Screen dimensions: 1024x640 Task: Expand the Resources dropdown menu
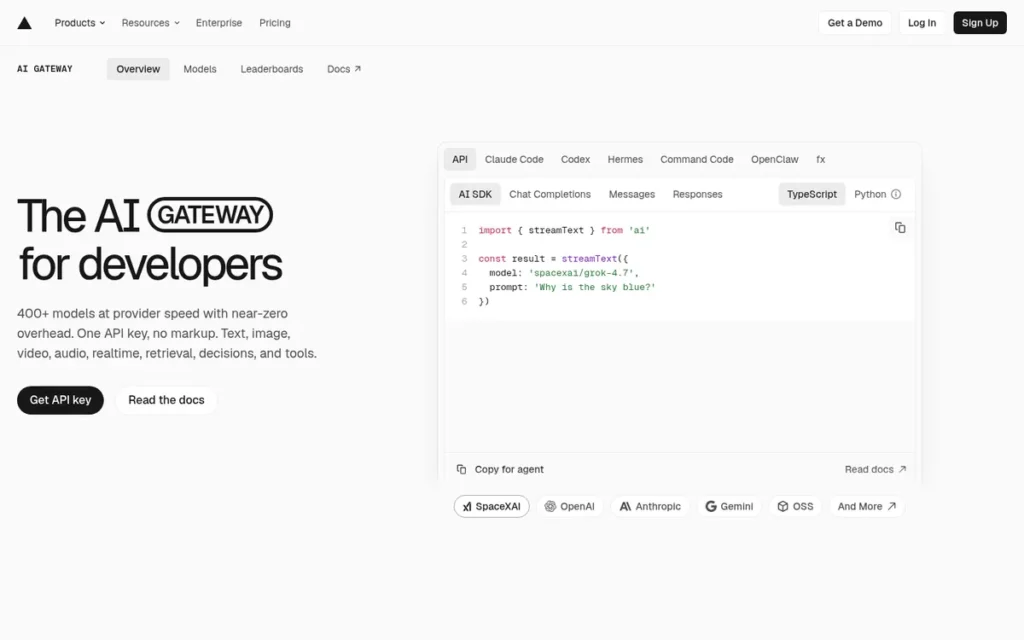pyautogui.click(x=150, y=23)
